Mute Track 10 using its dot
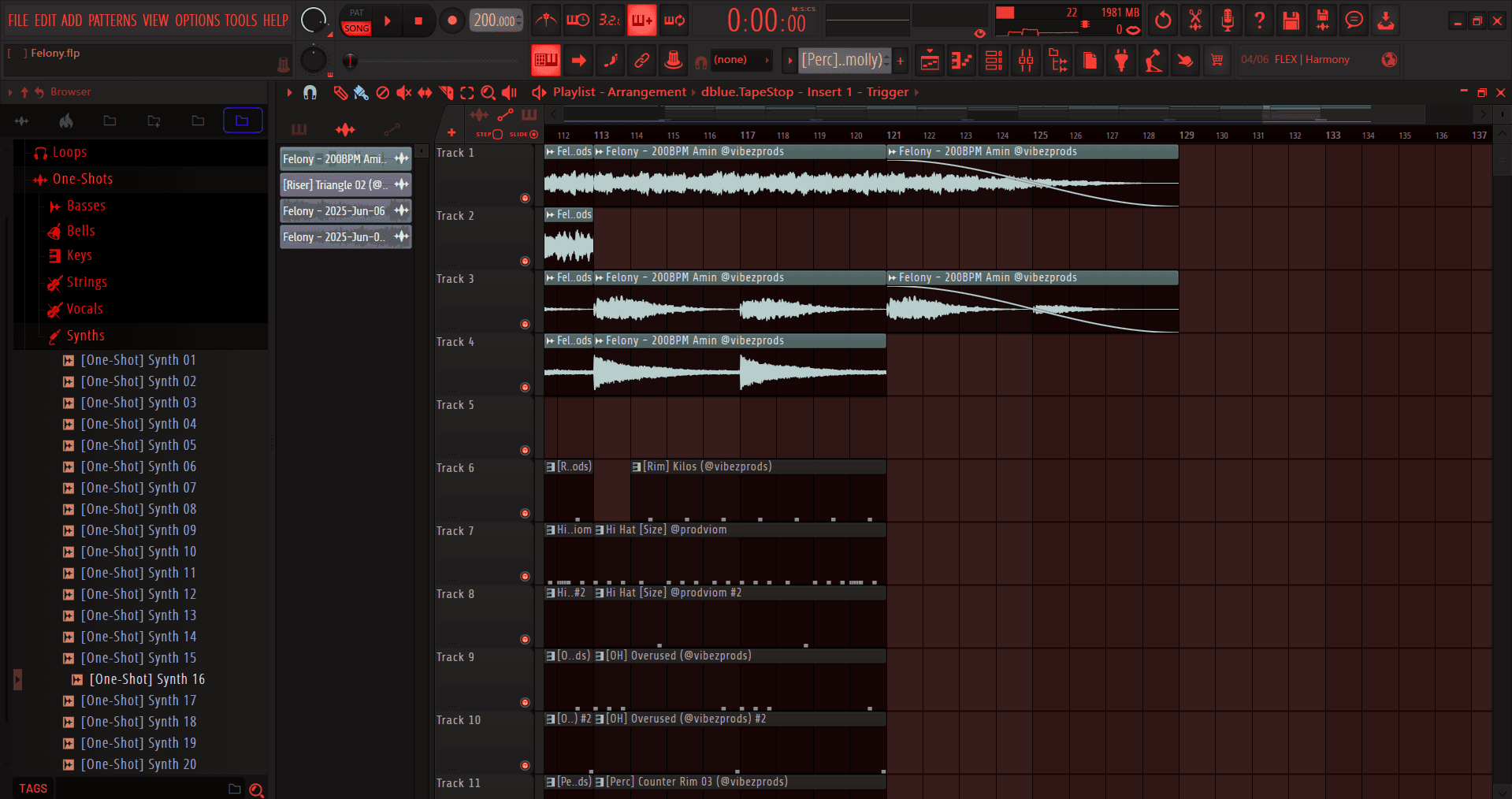The width and height of the screenshot is (1512, 799). (525, 765)
